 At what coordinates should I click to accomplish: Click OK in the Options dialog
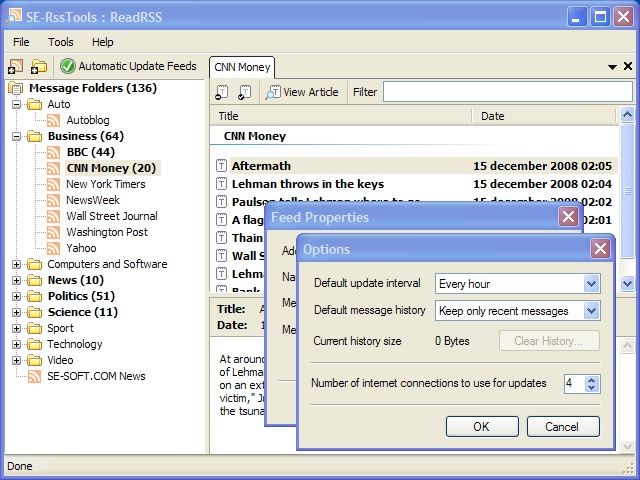(482, 427)
